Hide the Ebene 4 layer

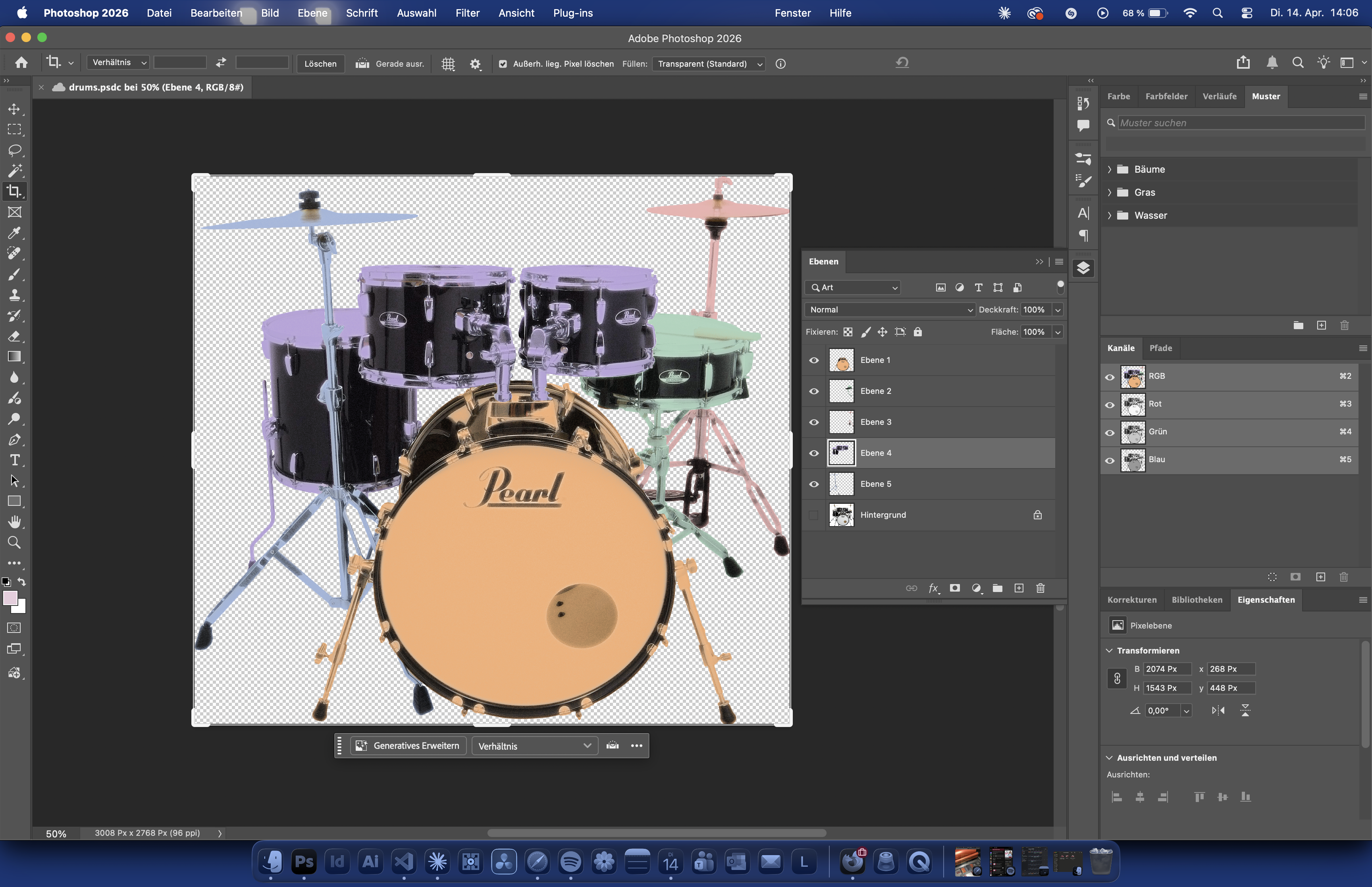pos(813,453)
